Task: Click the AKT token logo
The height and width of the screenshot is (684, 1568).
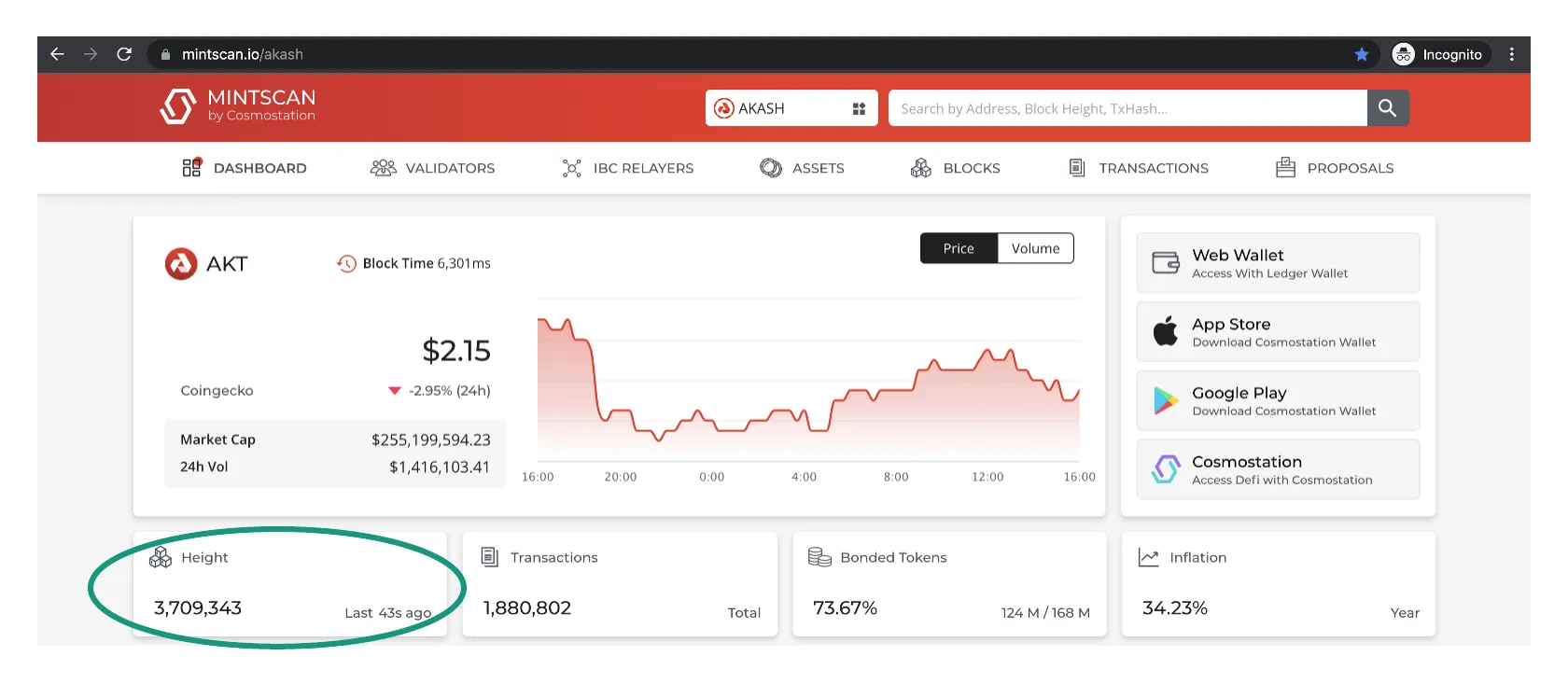Action: 181,264
